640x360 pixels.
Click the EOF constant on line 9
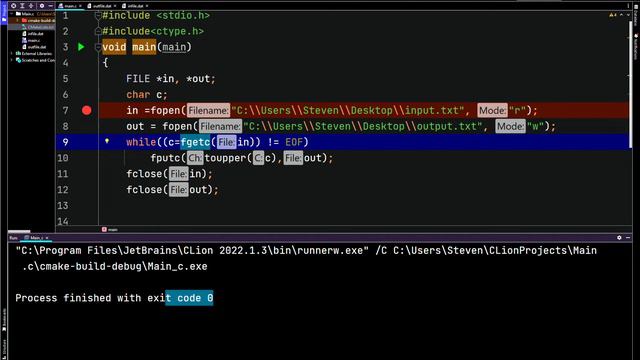point(294,142)
